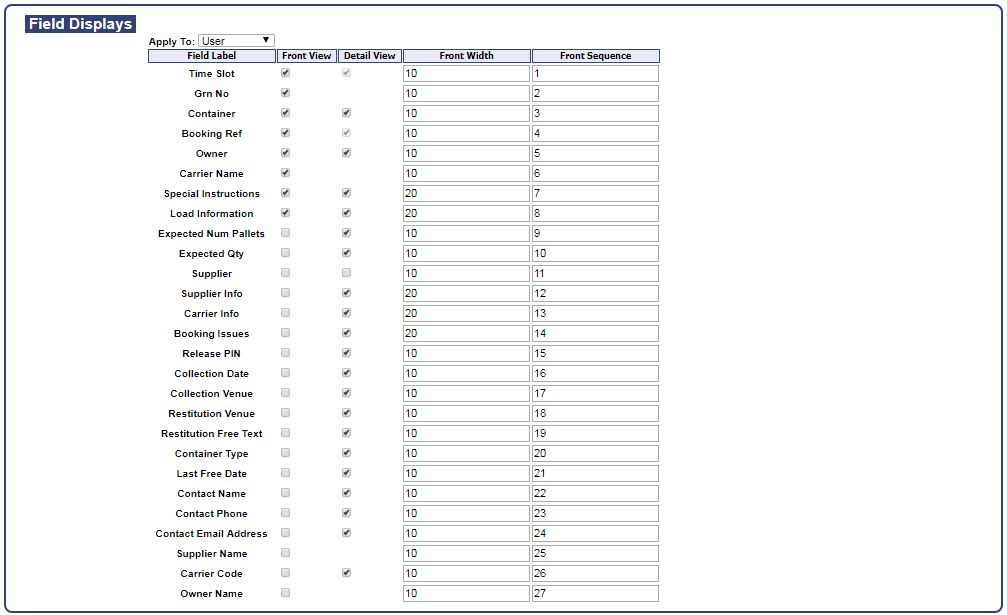Uncheck Detail View for Contact Name
This screenshot has width=1007, height=615.
346,492
